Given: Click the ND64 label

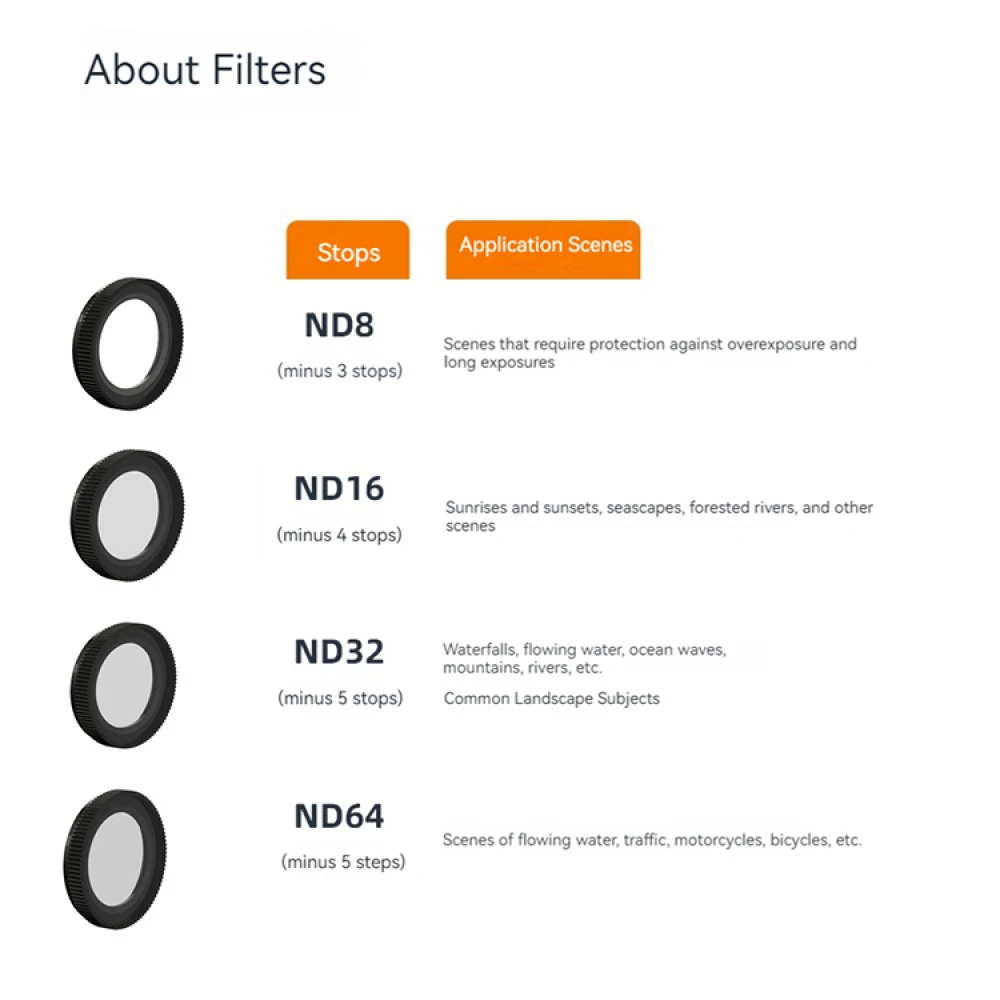Looking at the screenshot, I should pyautogui.click(x=339, y=816).
